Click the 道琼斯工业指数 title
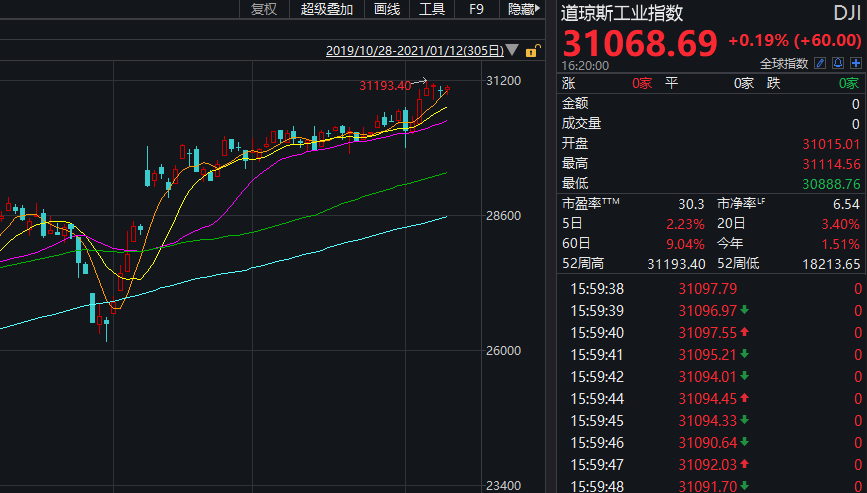The height and width of the screenshot is (493, 867). (621, 13)
